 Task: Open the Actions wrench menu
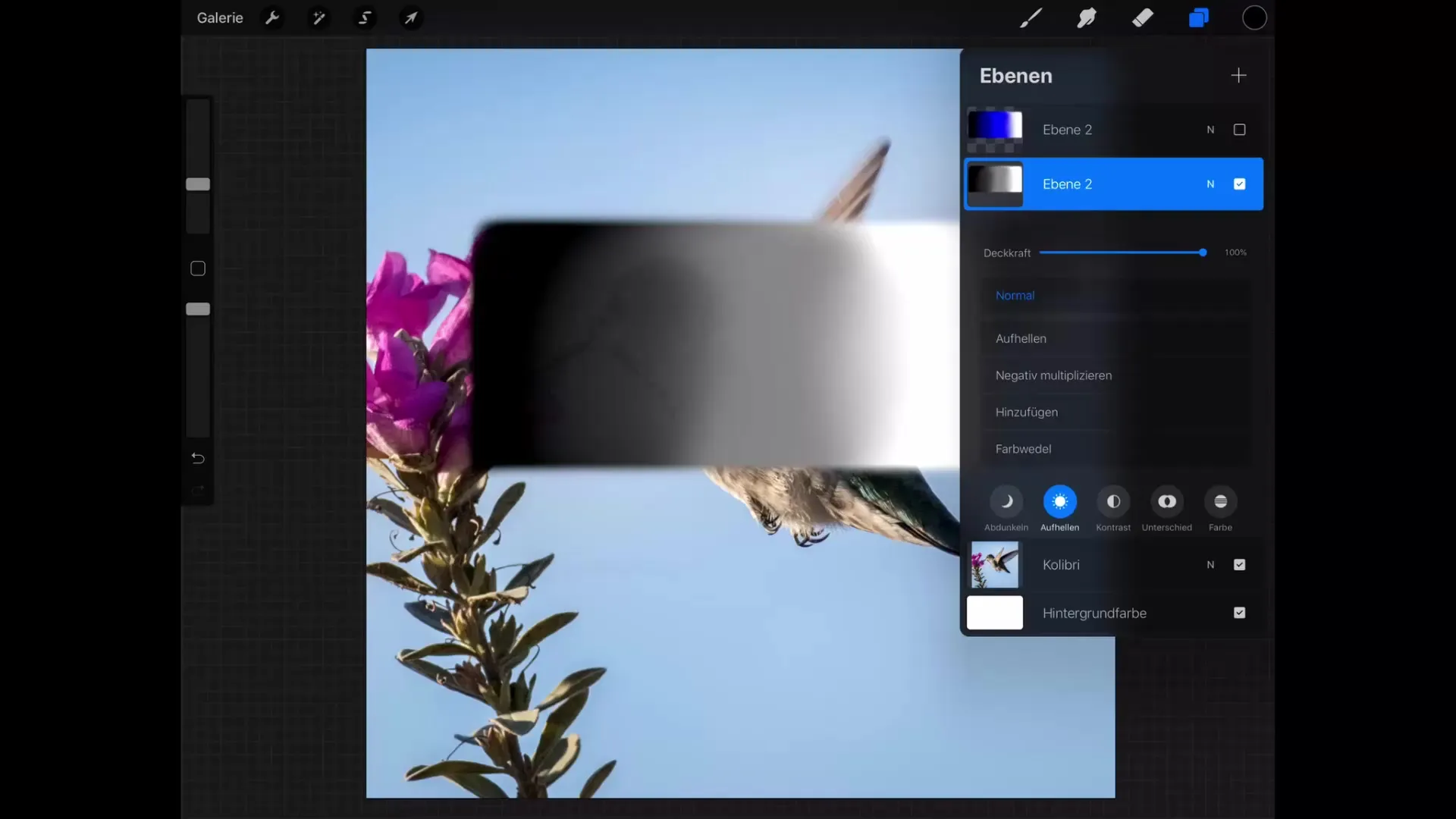(272, 17)
